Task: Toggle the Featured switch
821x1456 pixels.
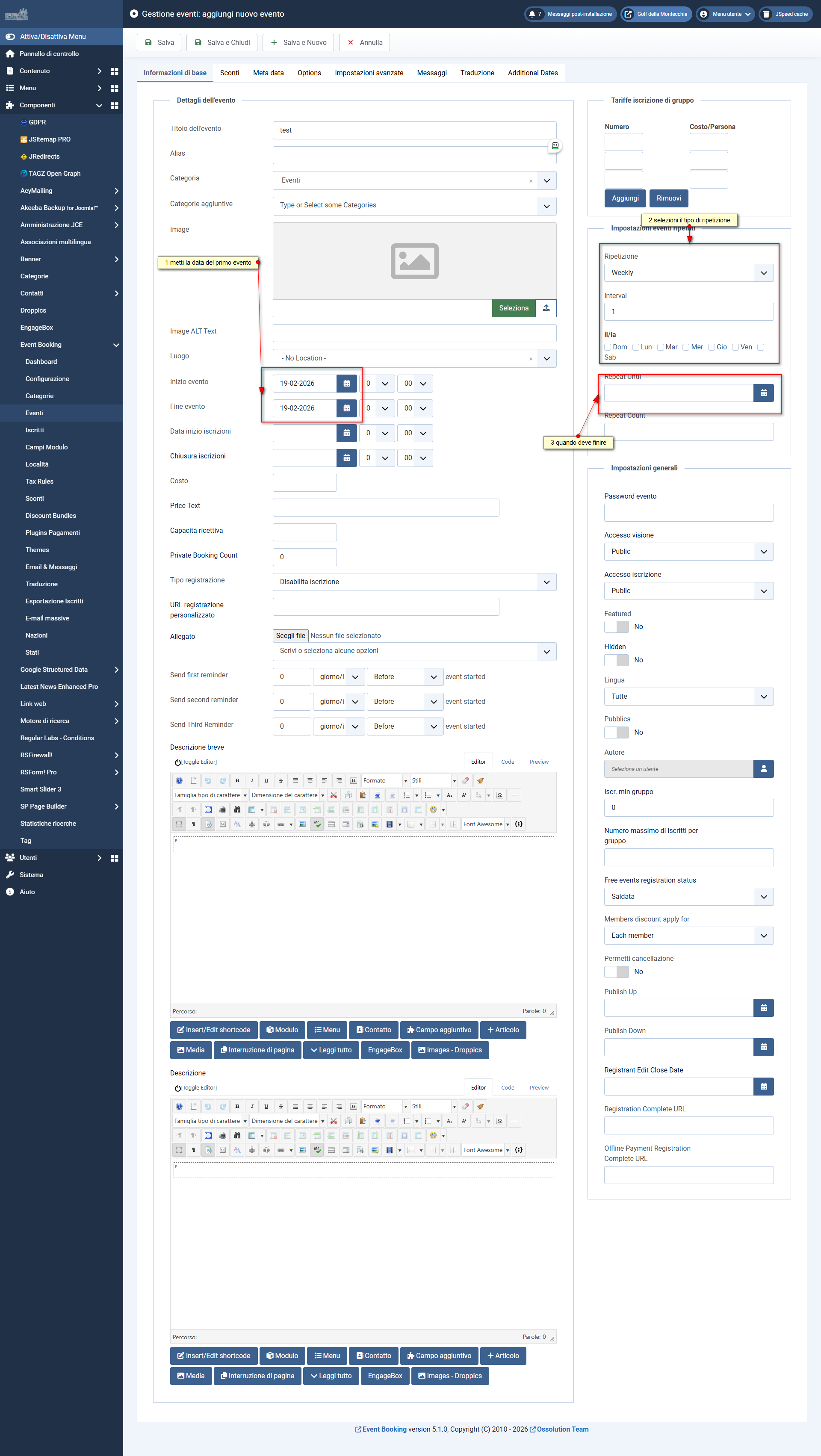Action: tap(616, 627)
